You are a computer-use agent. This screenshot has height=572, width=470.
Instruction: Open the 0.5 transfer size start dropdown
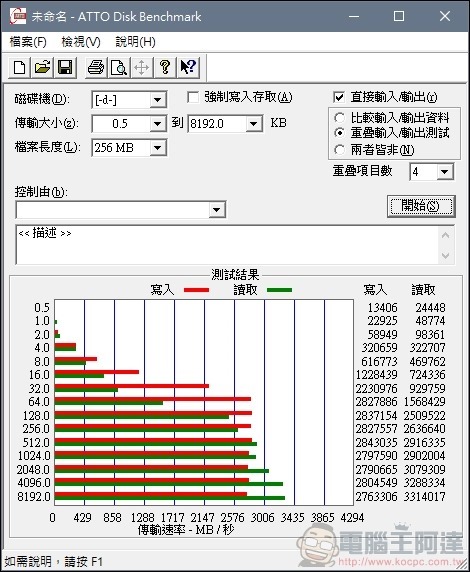coord(158,124)
